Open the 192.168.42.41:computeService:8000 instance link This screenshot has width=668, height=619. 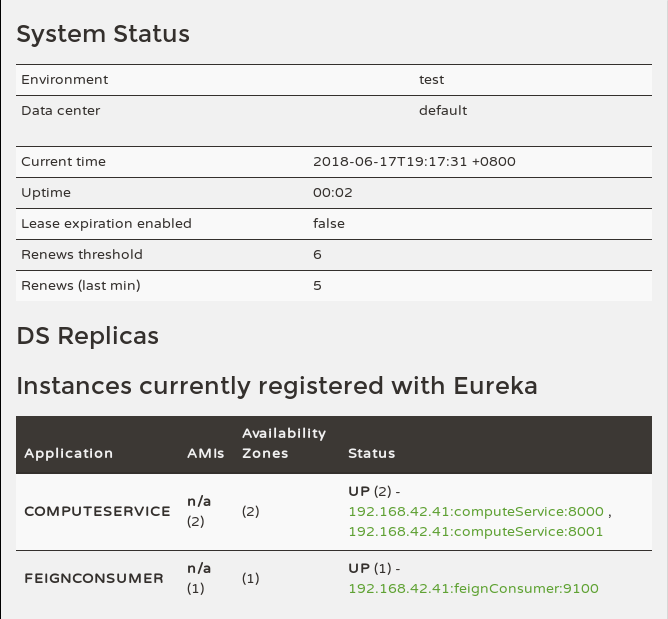(476, 511)
